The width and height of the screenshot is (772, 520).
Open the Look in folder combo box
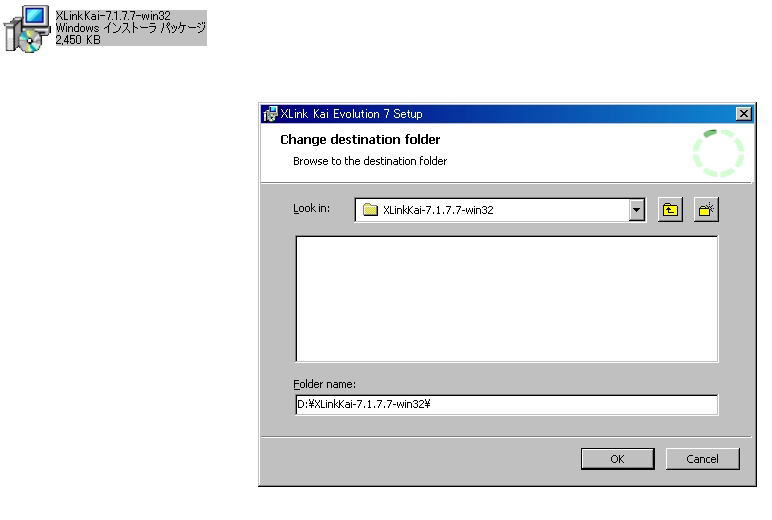[500, 210]
